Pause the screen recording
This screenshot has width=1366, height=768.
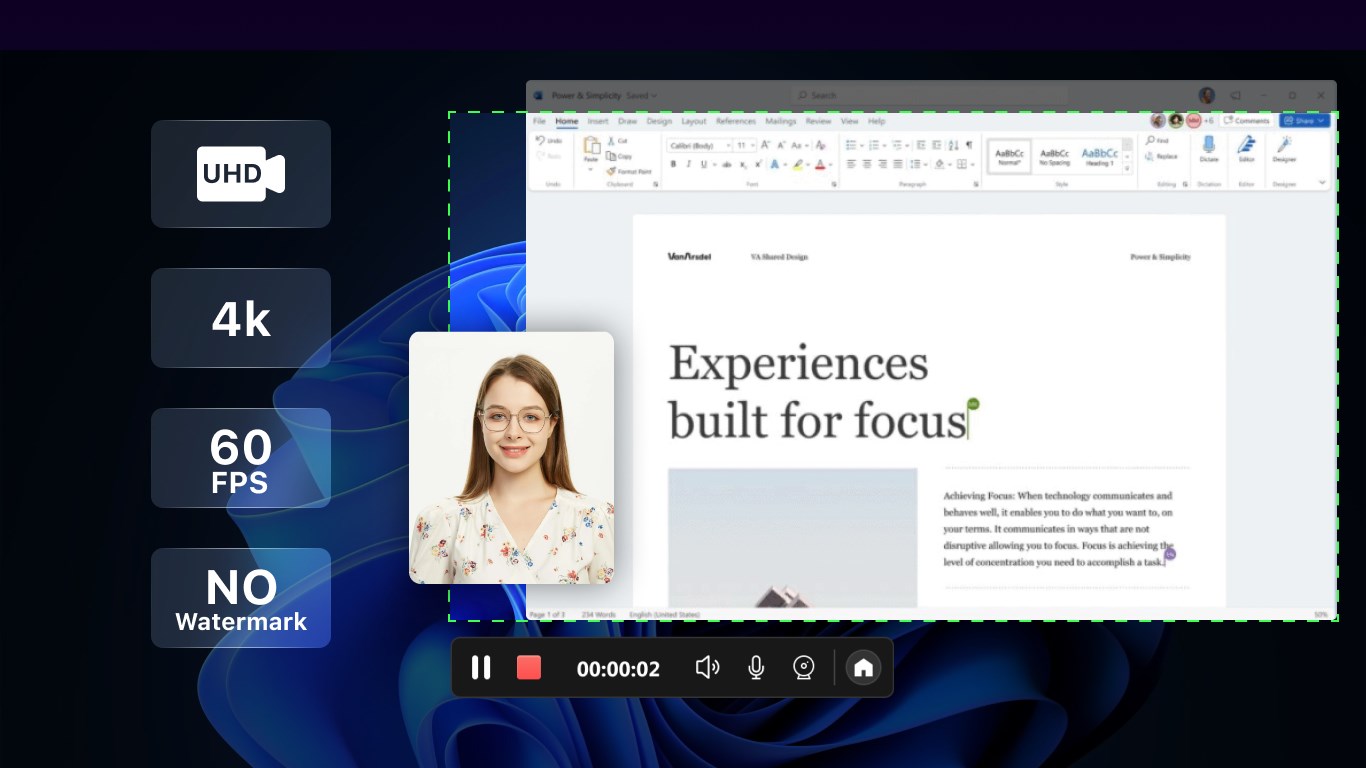pos(481,668)
